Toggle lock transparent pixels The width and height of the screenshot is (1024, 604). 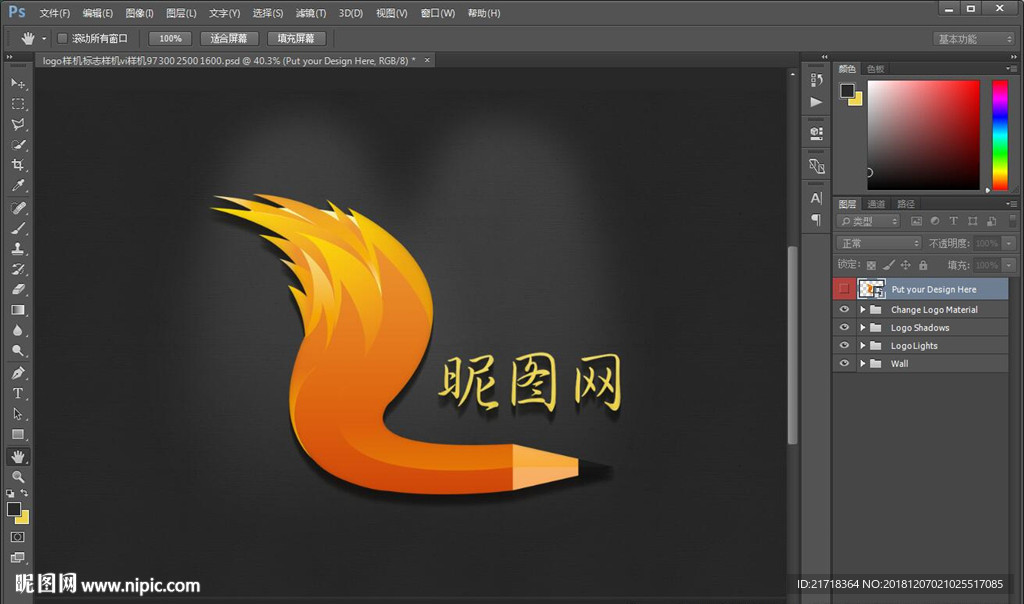point(871,265)
